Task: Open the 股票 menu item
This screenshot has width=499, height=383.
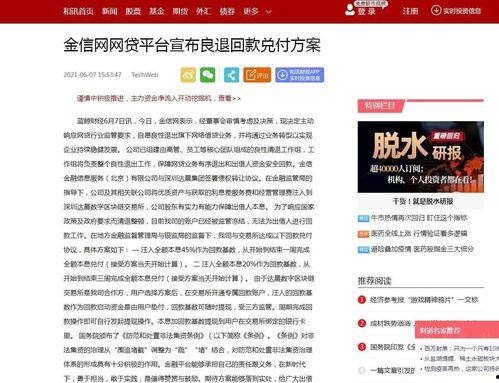Action: click(133, 11)
